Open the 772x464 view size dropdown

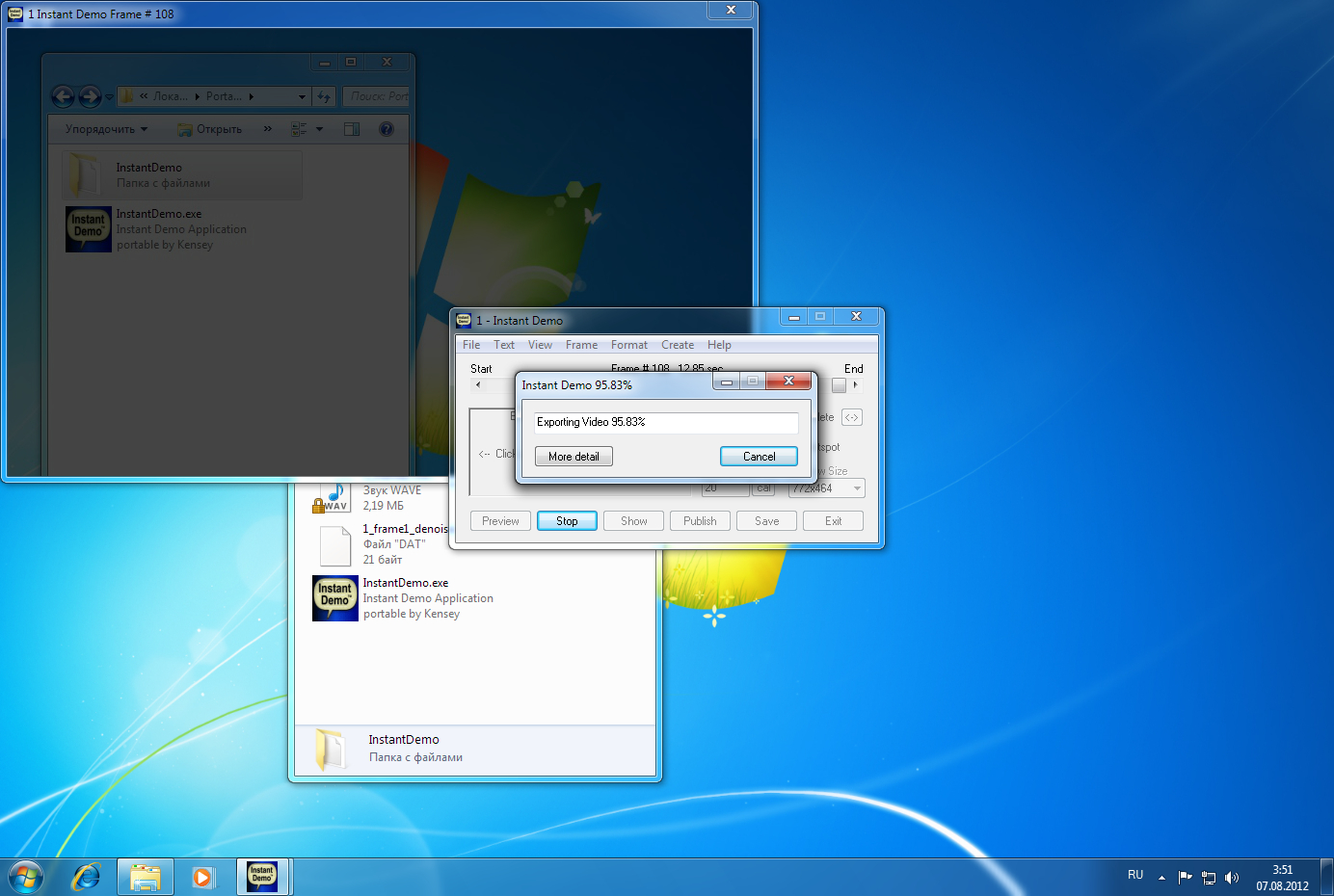(x=826, y=488)
